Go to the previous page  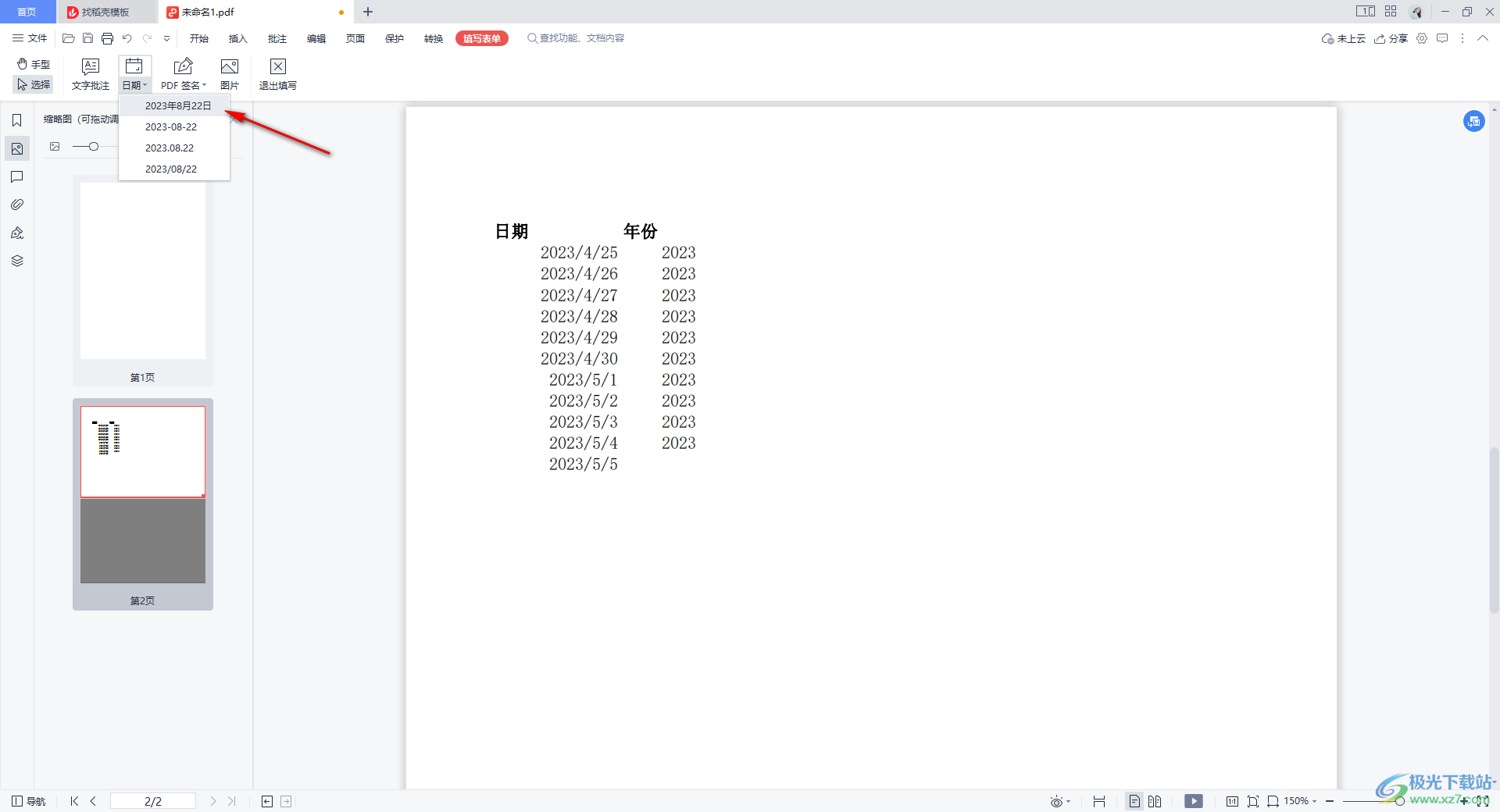(x=93, y=801)
